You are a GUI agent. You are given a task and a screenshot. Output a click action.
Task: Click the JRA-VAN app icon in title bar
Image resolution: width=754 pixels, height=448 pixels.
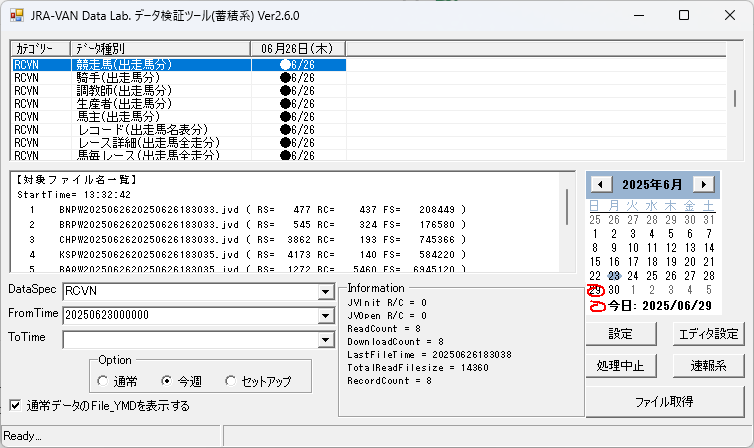click(16, 15)
